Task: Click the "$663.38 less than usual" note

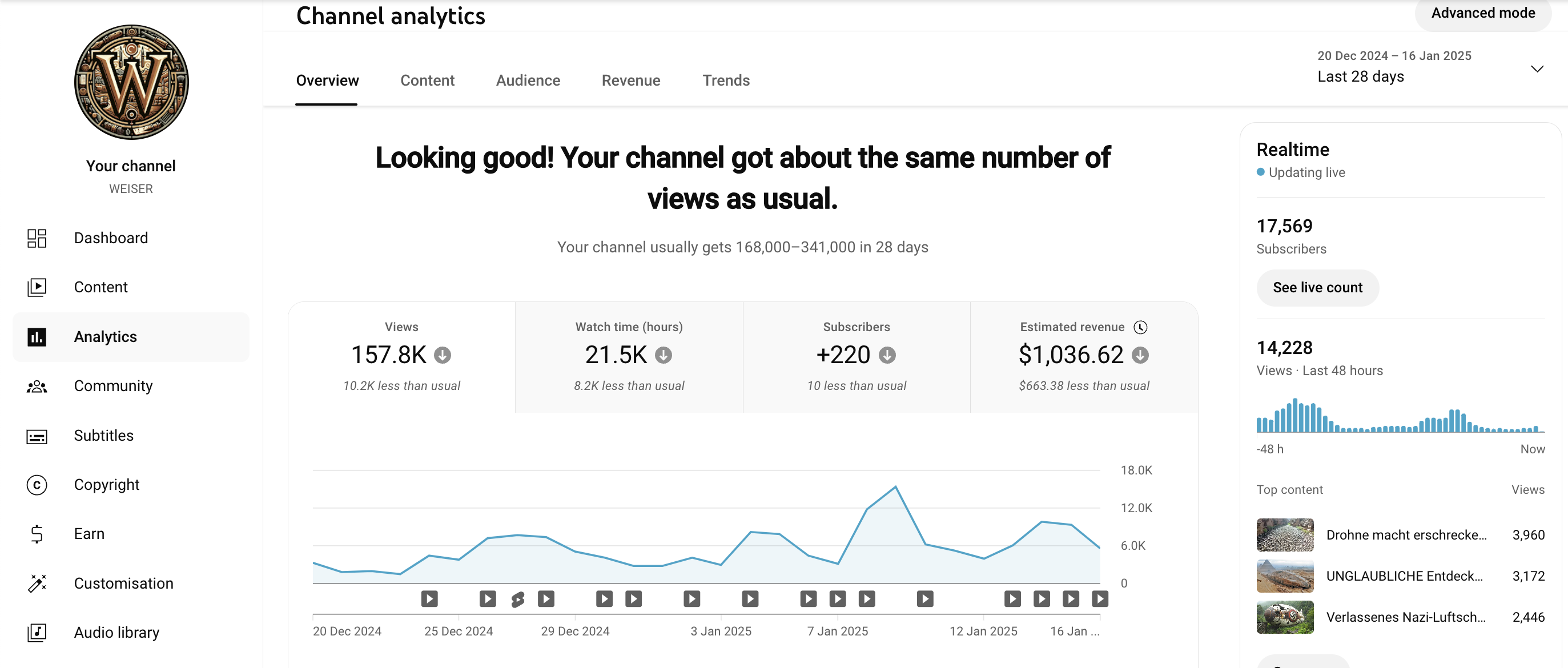Action: point(1084,386)
